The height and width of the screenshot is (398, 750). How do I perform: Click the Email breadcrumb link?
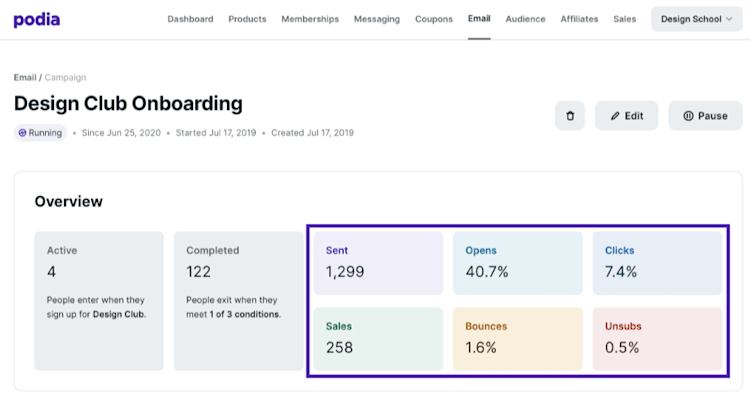(x=25, y=77)
